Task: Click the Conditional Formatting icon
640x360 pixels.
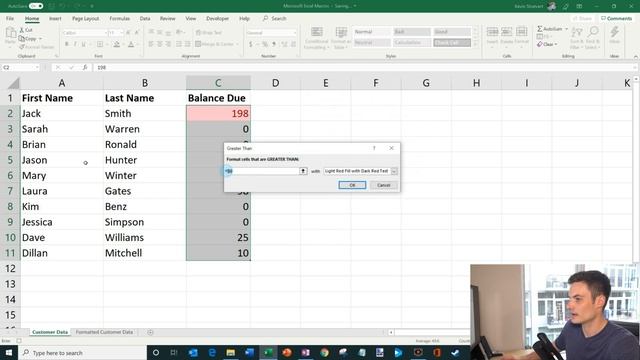Action: tap(316, 32)
